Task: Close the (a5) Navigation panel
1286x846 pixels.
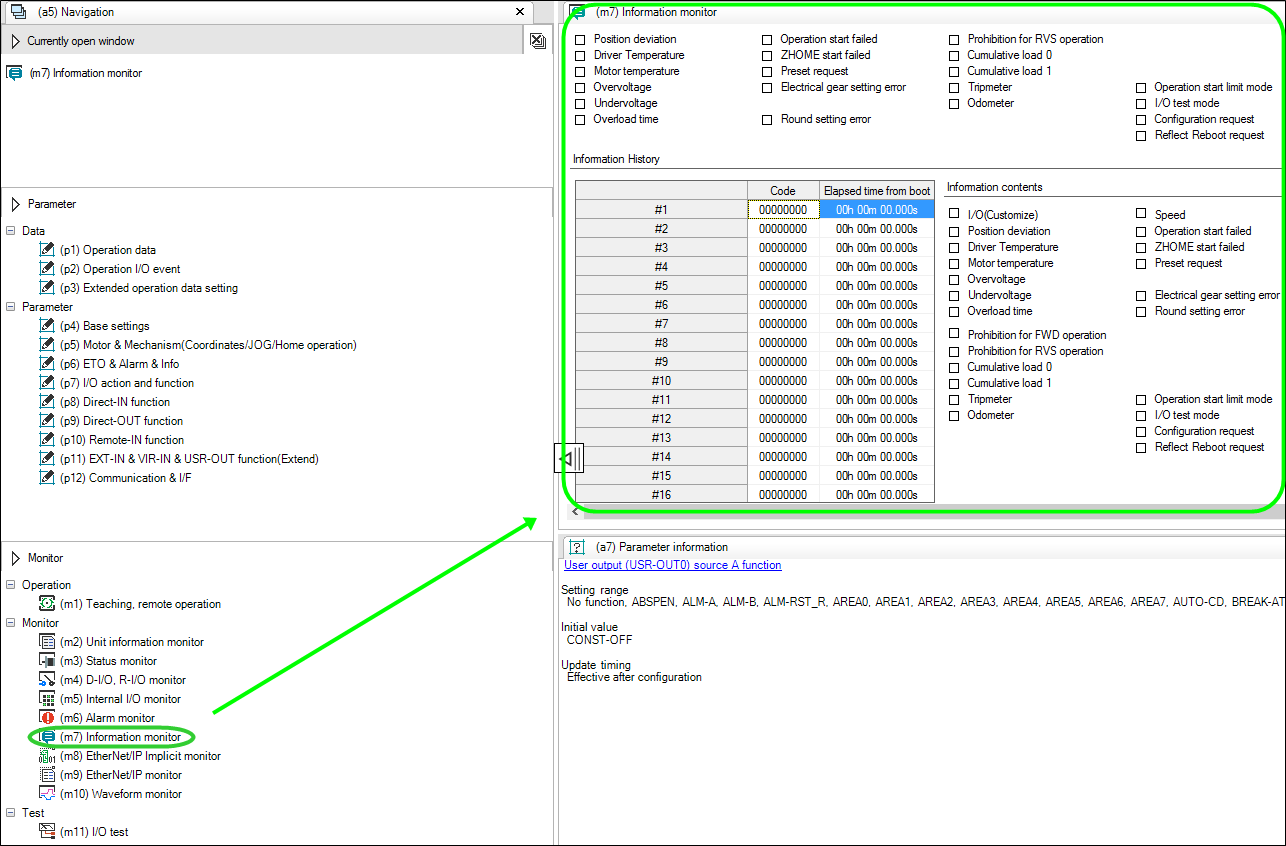Action: click(519, 12)
